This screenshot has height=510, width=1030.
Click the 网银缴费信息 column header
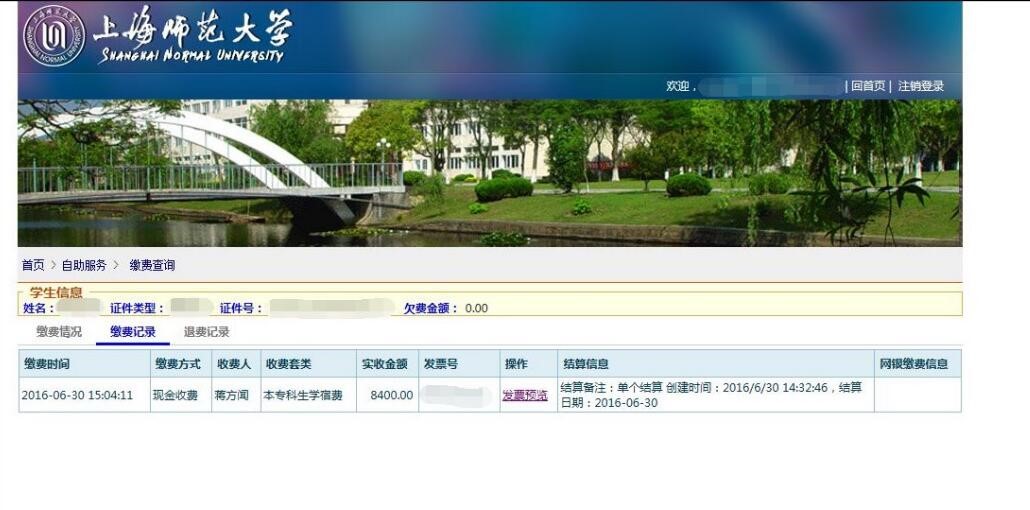tap(913, 364)
